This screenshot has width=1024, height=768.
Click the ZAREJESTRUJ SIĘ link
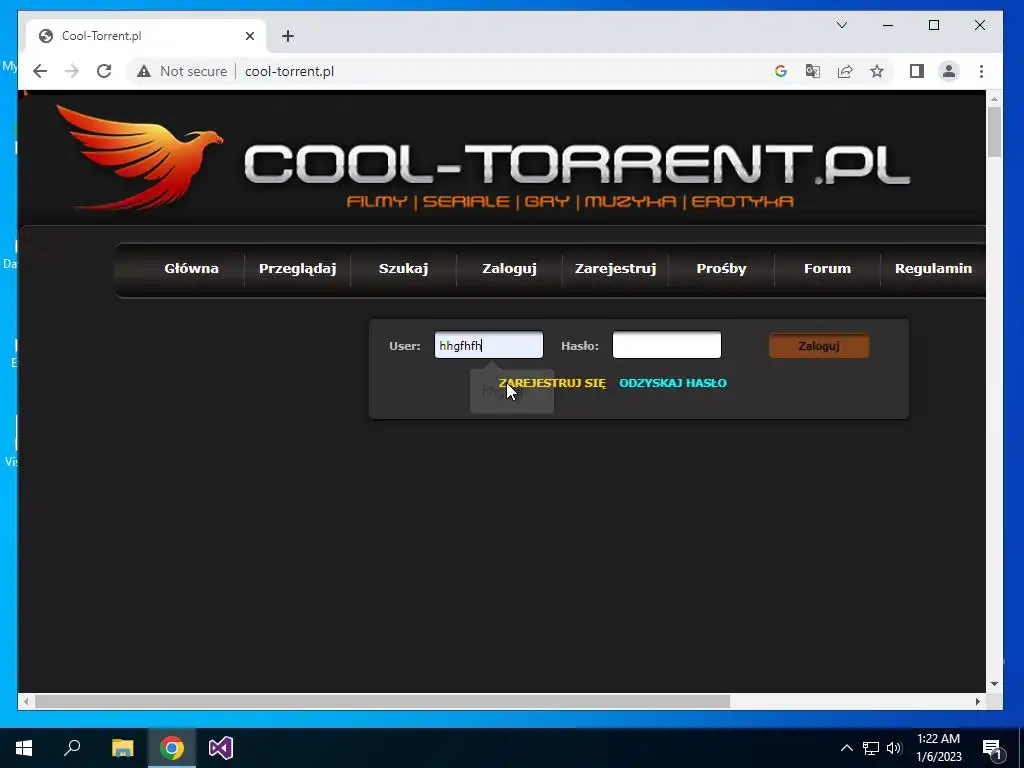coord(552,383)
